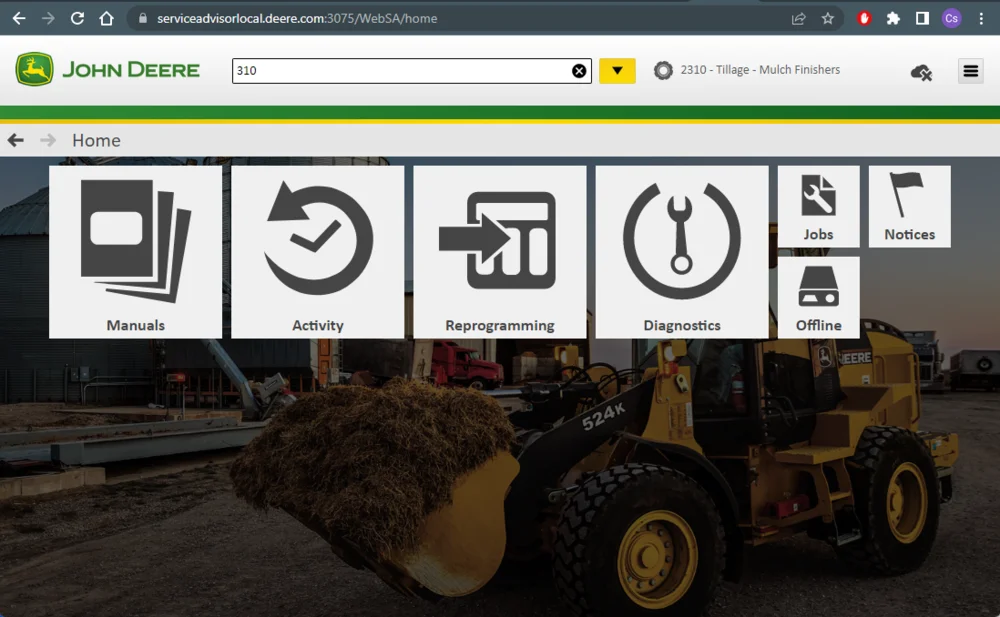Image resolution: width=1000 pixels, height=617 pixels.
Task: Open the Diagnostics wrench tile
Action: point(681,252)
